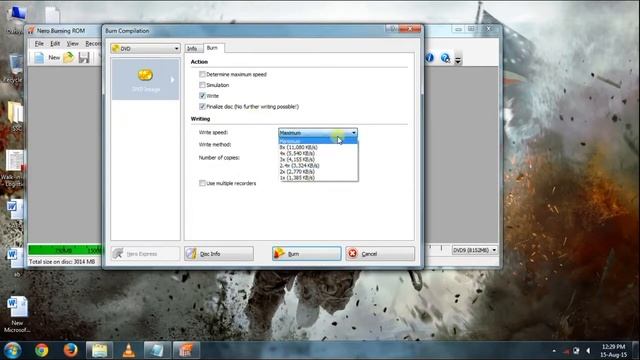
Task: Open VLC media player from taskbar
Action: pyautogui.click(x=129, y=350)
